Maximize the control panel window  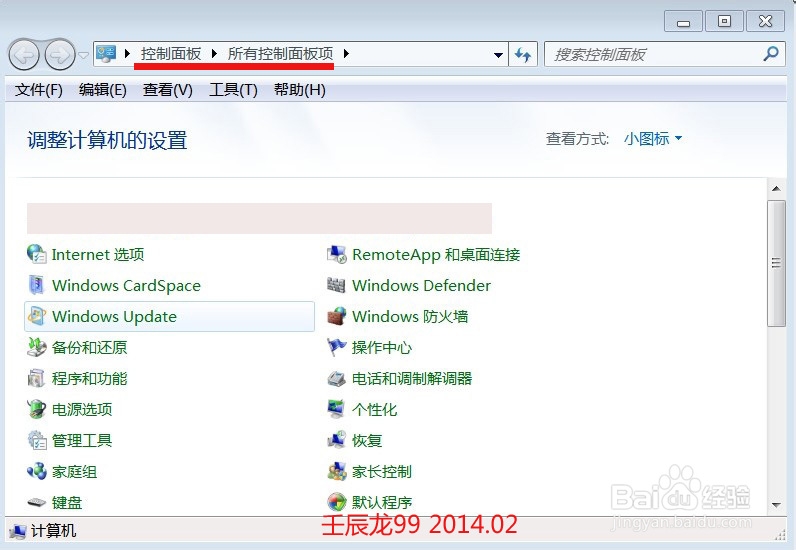point(724,21)
